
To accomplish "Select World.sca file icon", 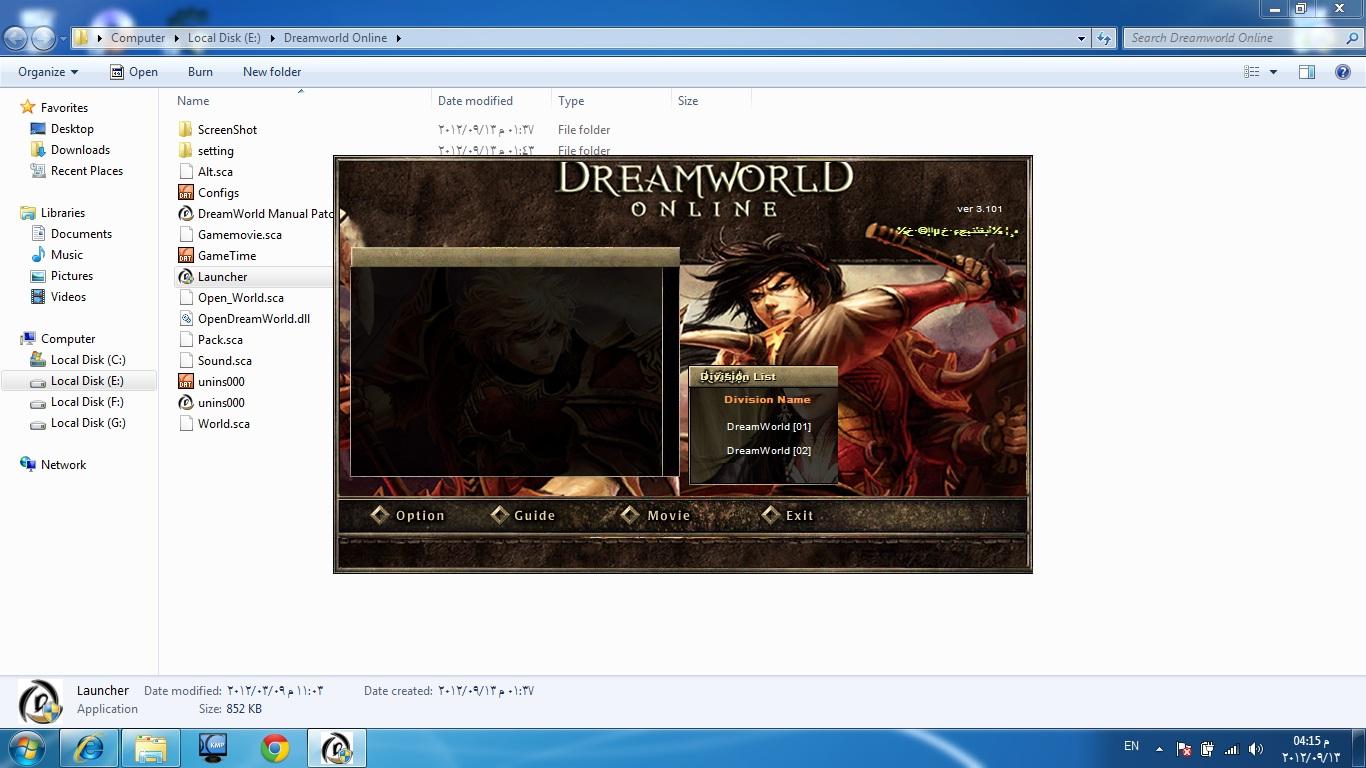I will 186,424.
